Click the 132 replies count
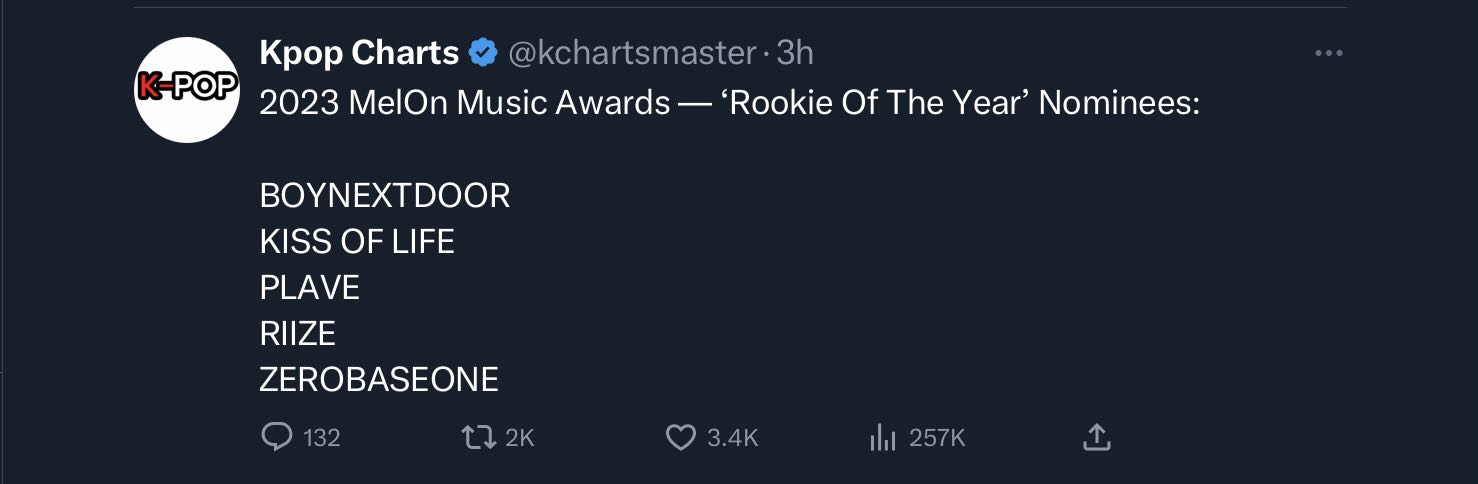Viewport: 1478px width, 484px height. (x=321, y=438)
